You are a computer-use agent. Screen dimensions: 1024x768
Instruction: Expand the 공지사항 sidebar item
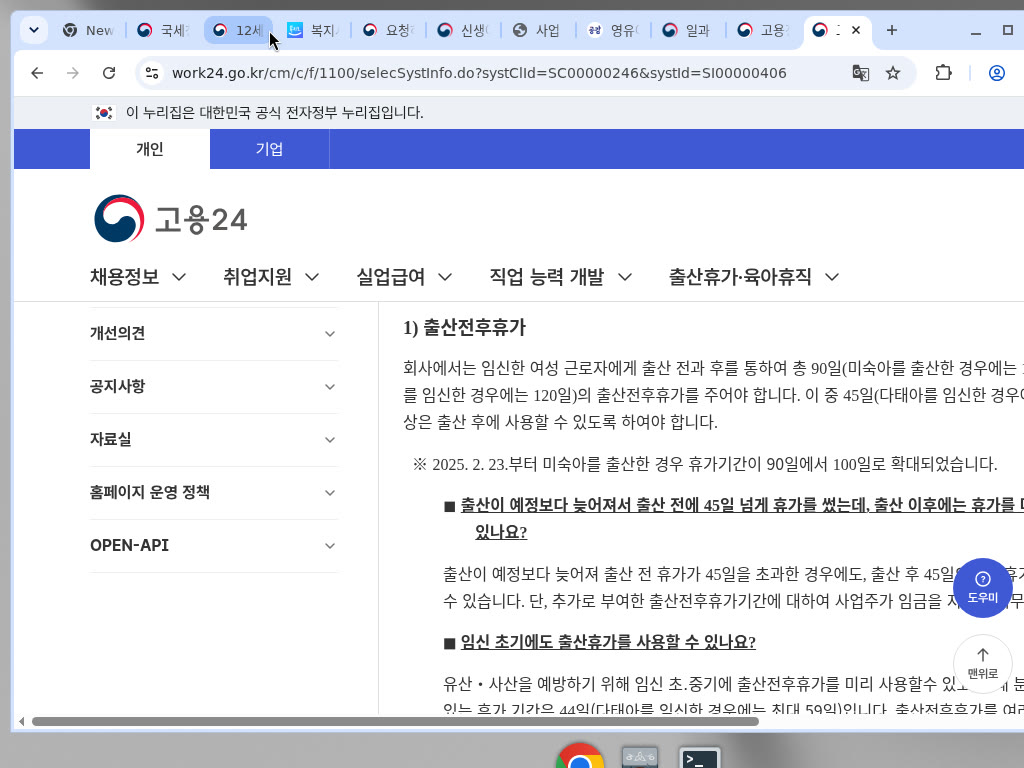point(214,387)
